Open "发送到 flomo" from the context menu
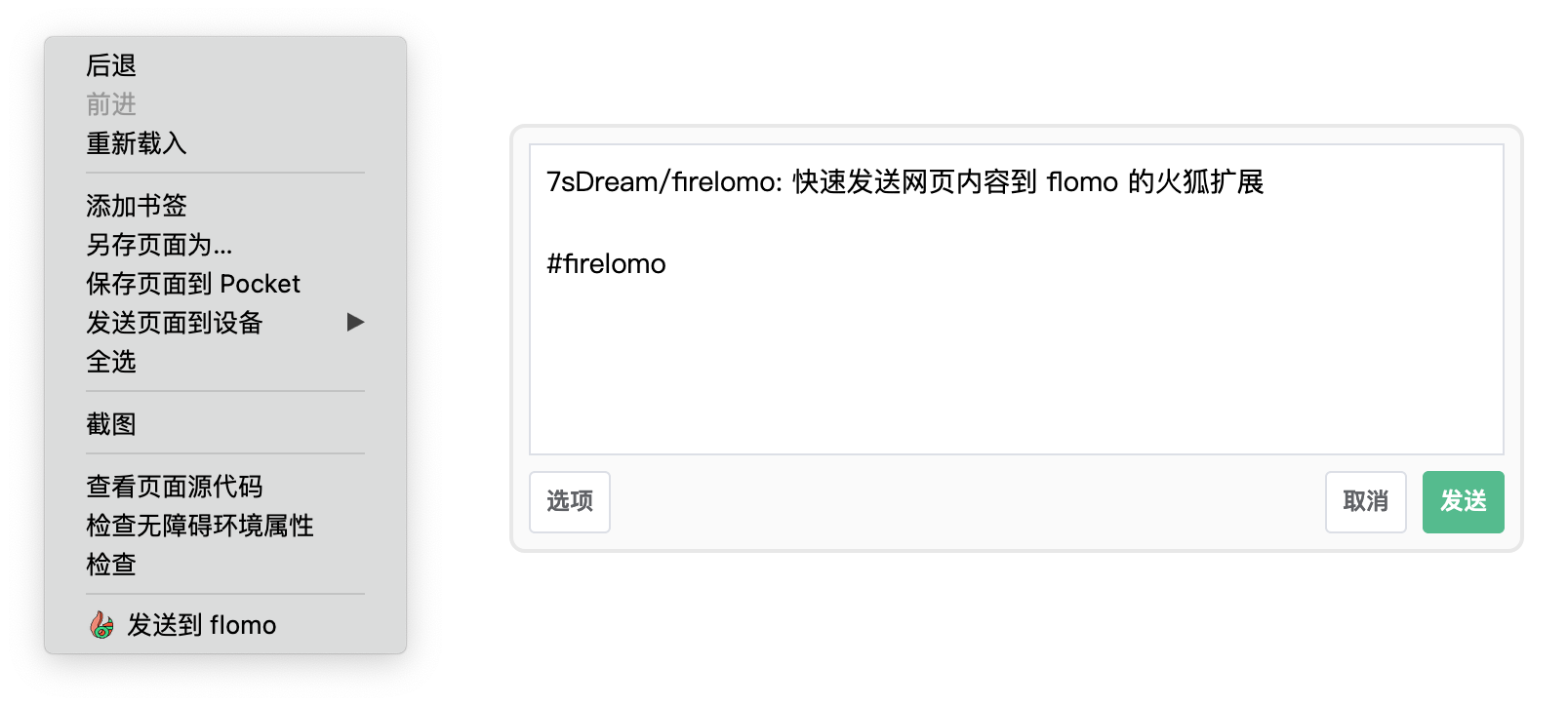This screenshot has width=1568, height=706. tap(200, 625)
